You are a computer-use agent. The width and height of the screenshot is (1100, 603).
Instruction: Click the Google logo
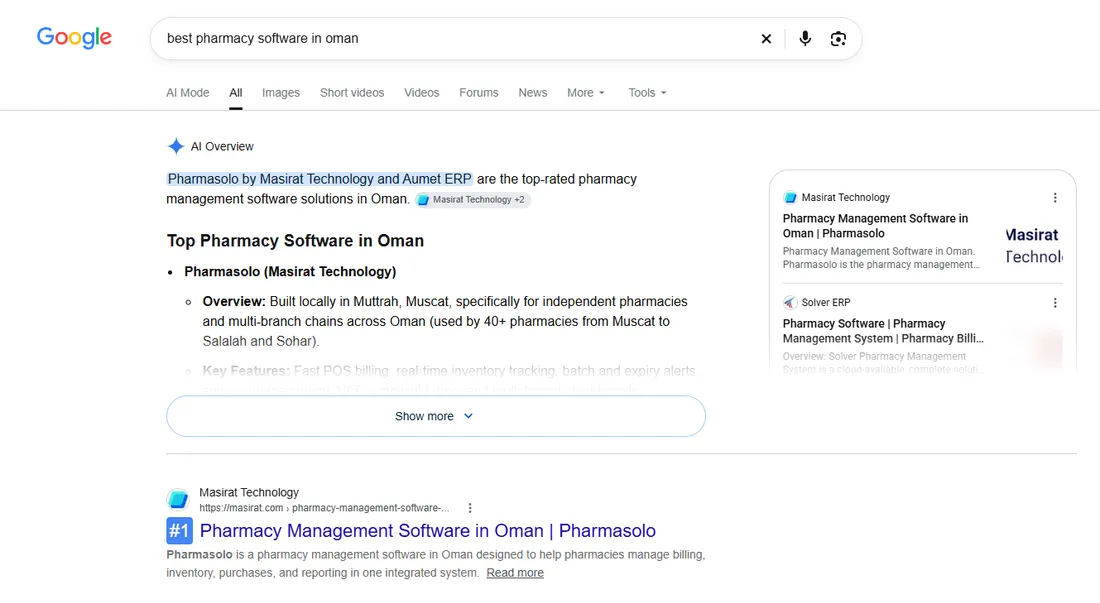74,38
